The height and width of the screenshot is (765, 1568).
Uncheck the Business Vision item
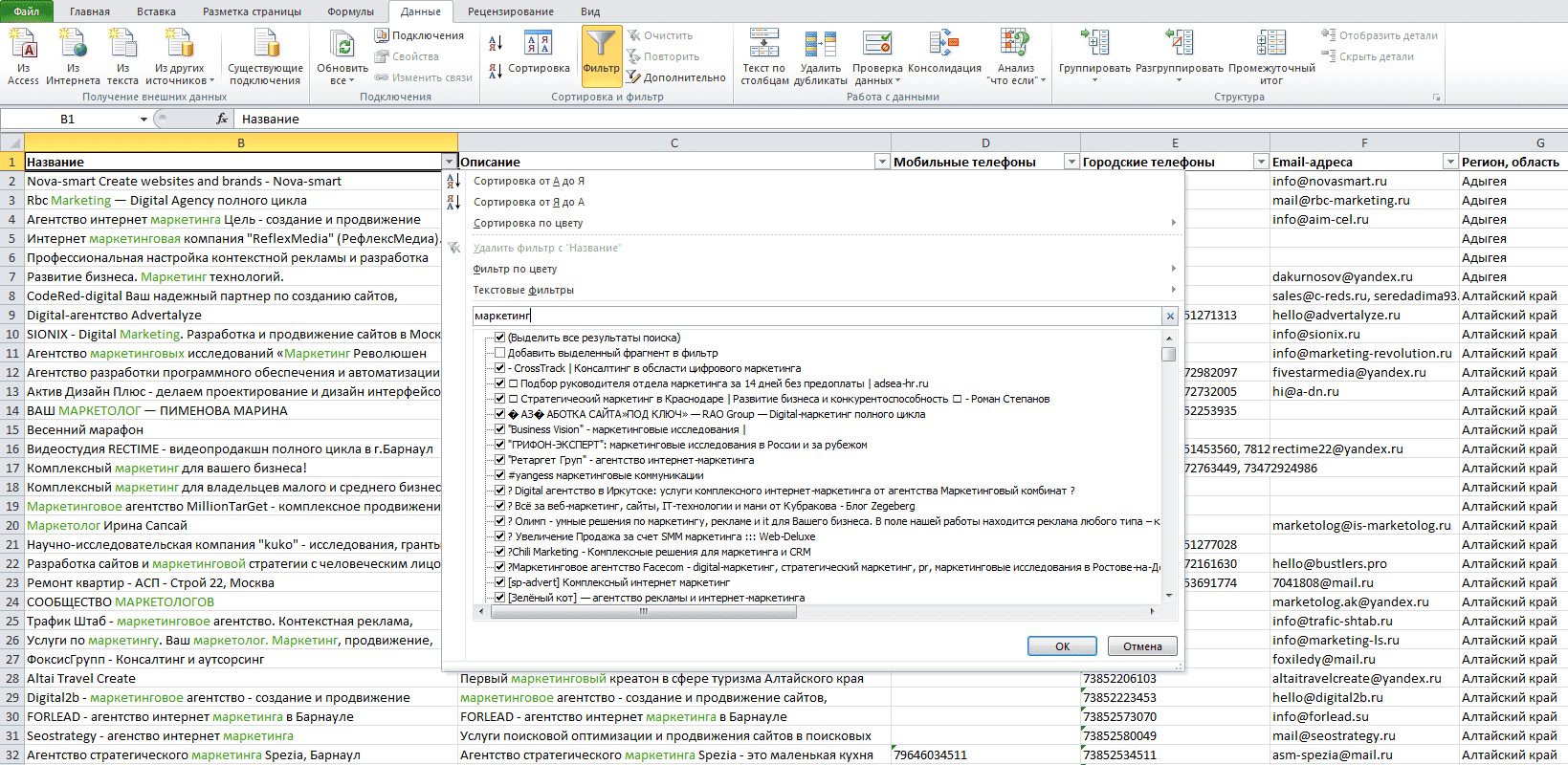(x=499, y=429)
